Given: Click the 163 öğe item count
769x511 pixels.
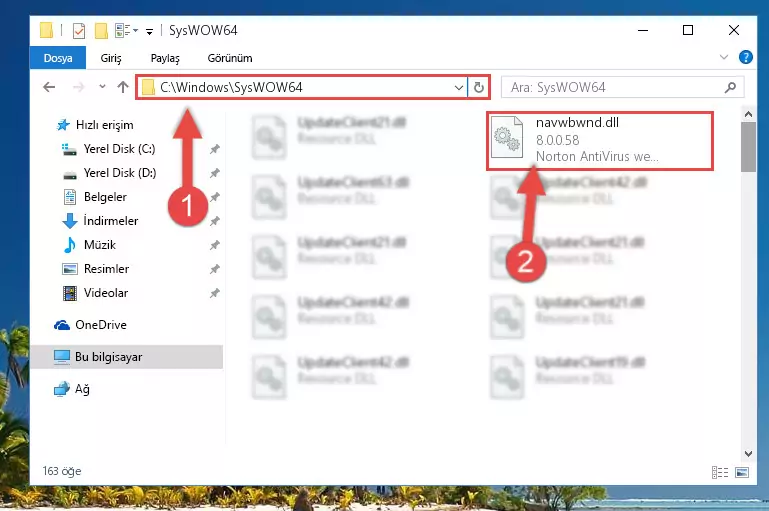Looking at the screenshot, I should 62,471.
